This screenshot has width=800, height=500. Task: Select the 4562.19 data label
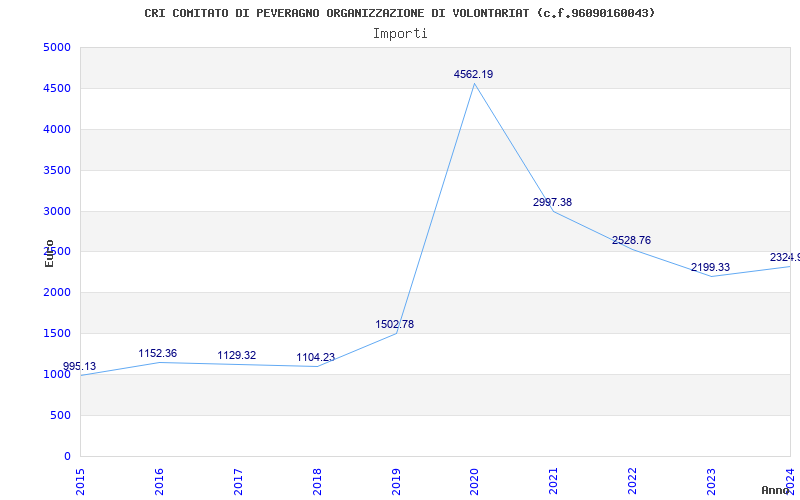473,74
